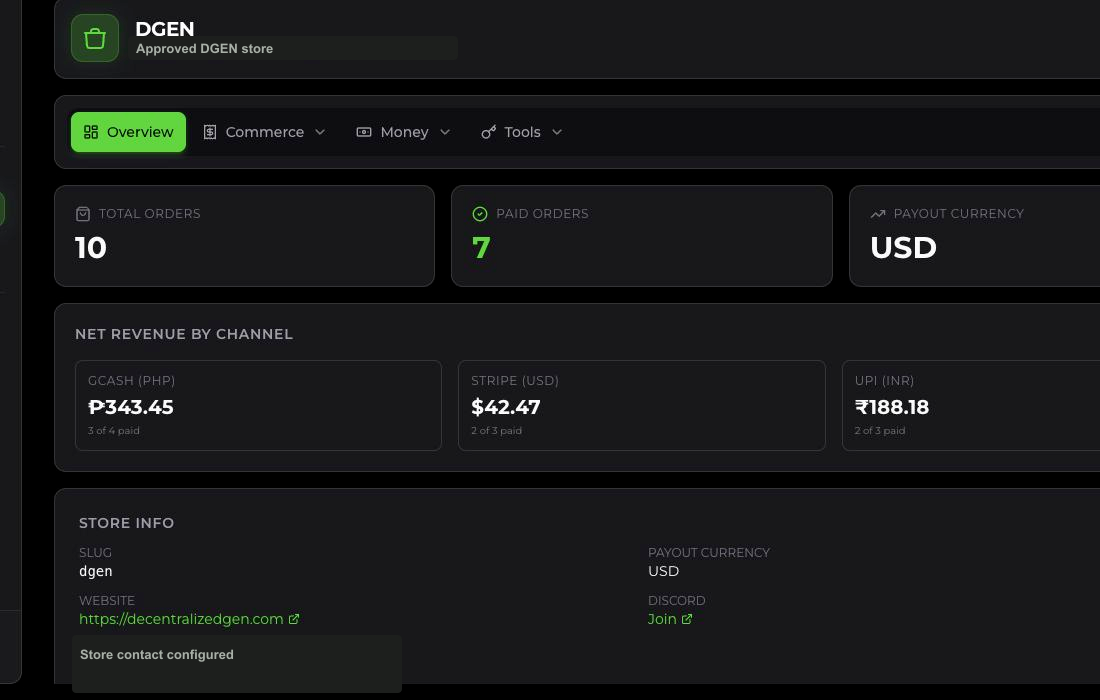The image size is (1100, 700).
Task: Click the STRIPE (USD) revenue card
Action: (x=642, y=405)
